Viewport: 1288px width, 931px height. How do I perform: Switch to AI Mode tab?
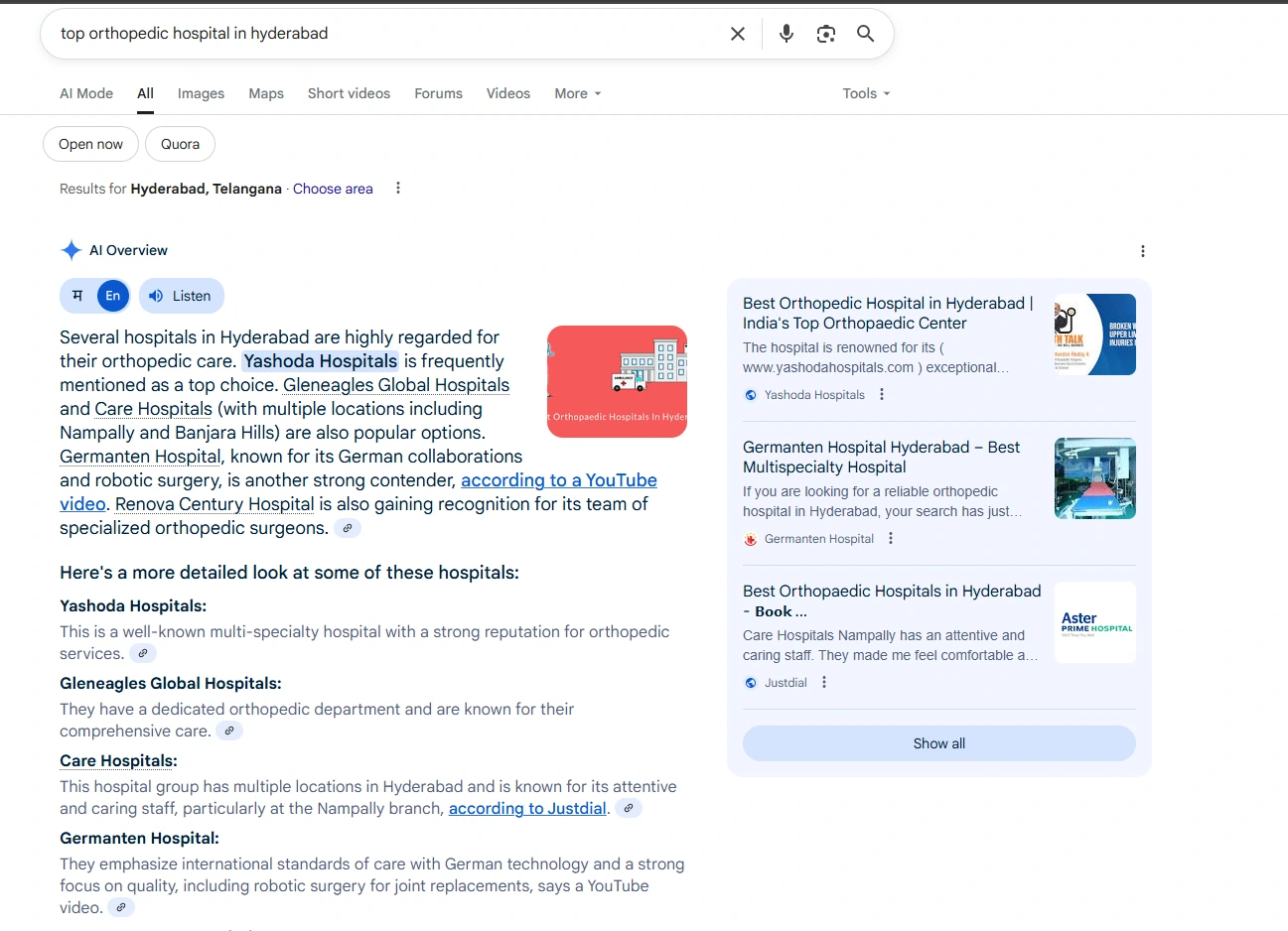[x=86, y=93]
